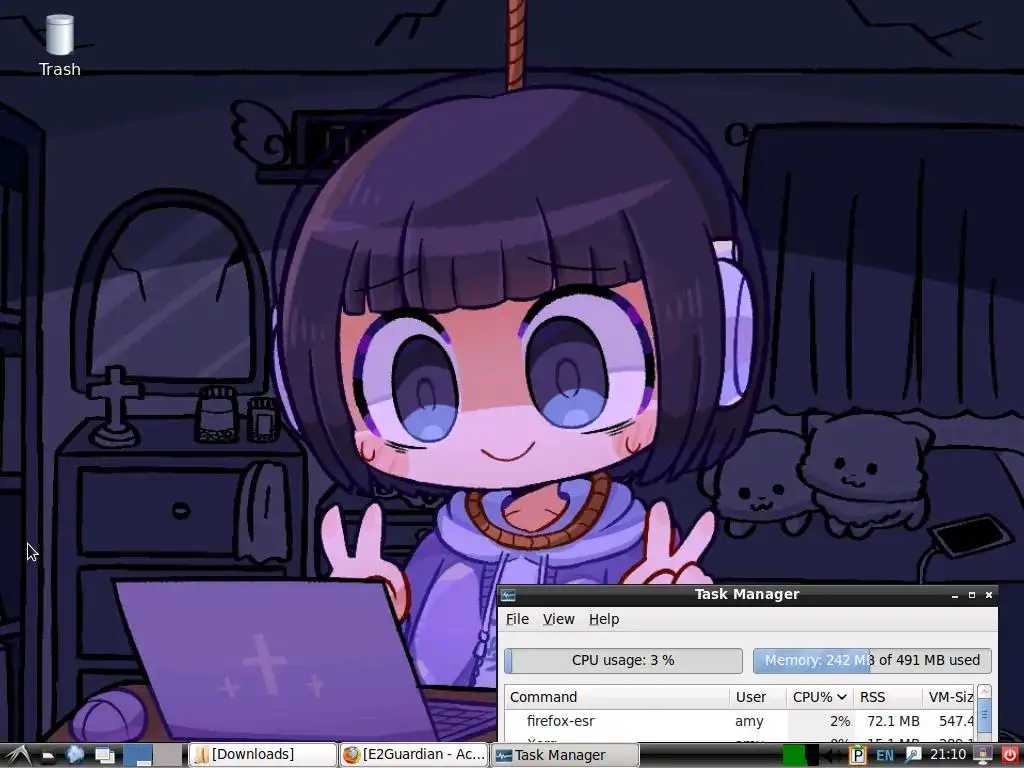
Task: Click the 72.1 MB RSS value
Action: coord(893,721)
